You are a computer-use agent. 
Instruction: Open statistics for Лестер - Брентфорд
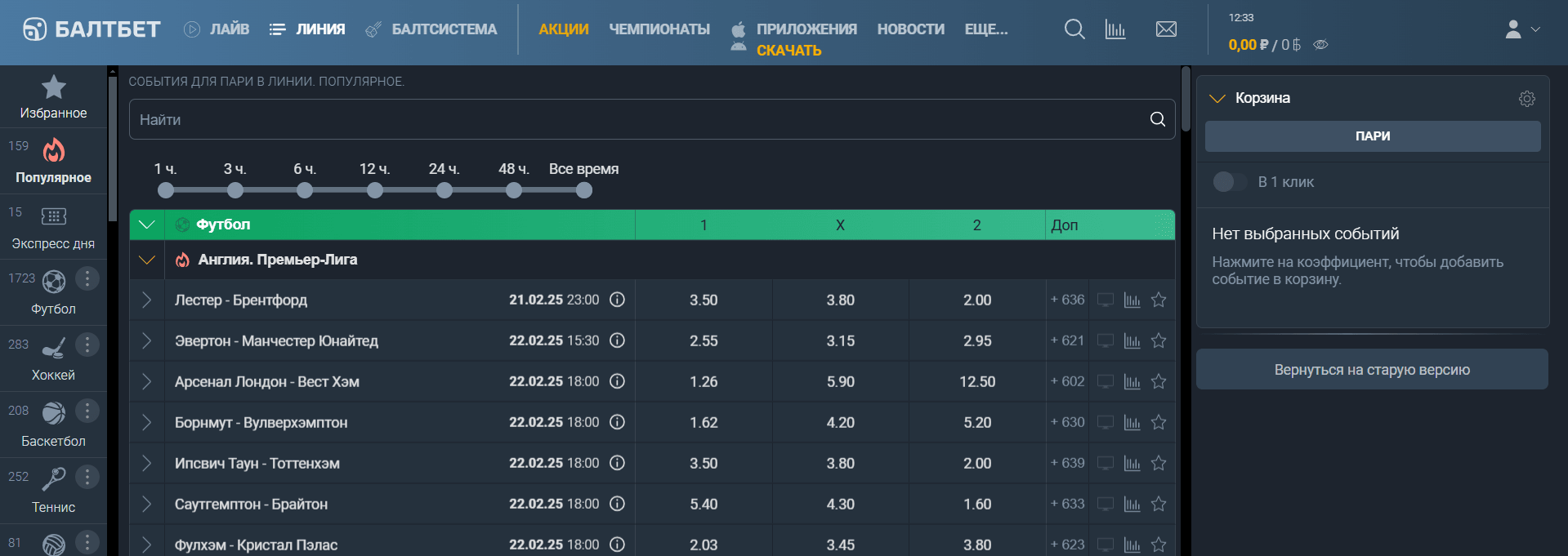click(1132, 300)
